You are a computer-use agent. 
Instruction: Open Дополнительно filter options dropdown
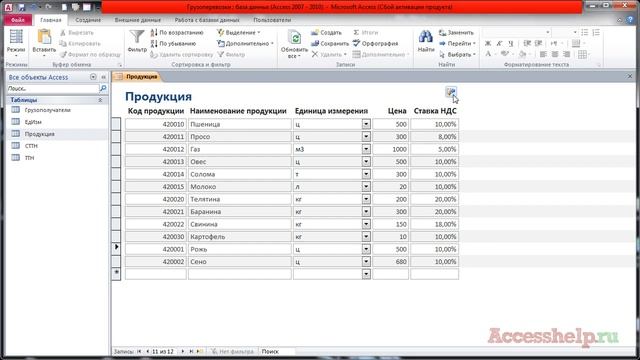point(245,43)
